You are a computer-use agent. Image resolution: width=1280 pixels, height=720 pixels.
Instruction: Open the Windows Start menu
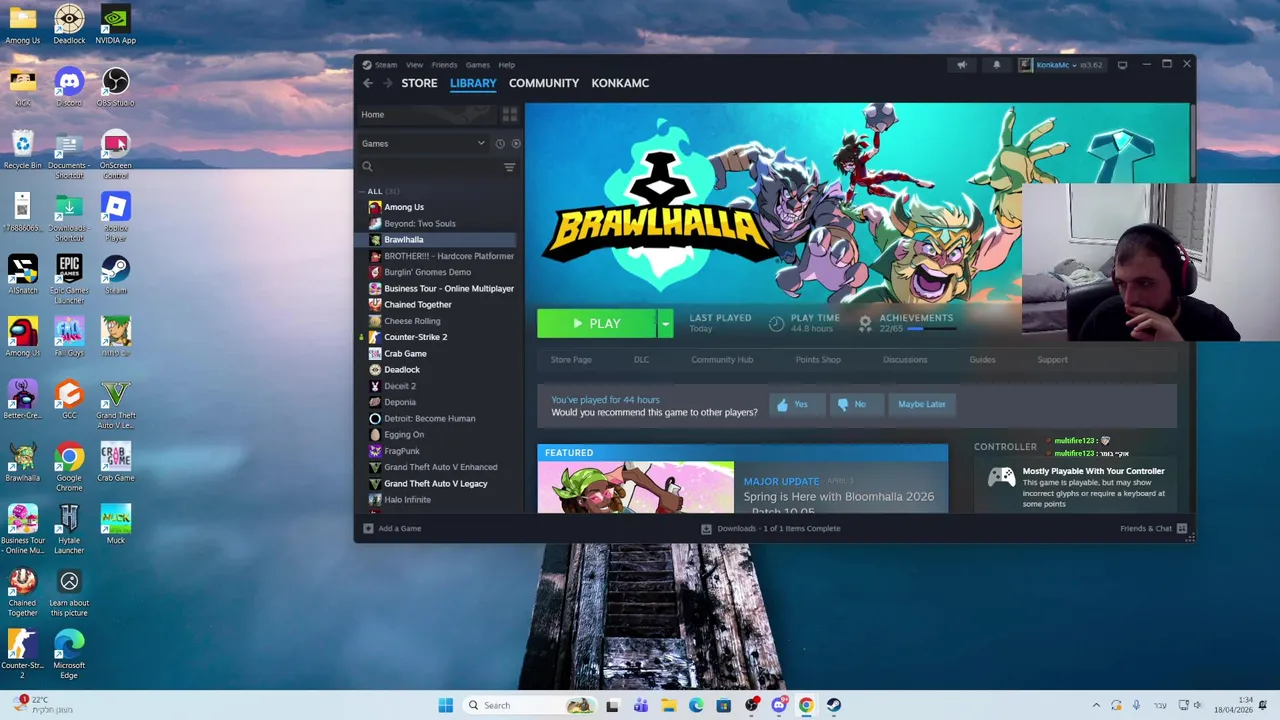pyautogui.click(x=445, y=705)
